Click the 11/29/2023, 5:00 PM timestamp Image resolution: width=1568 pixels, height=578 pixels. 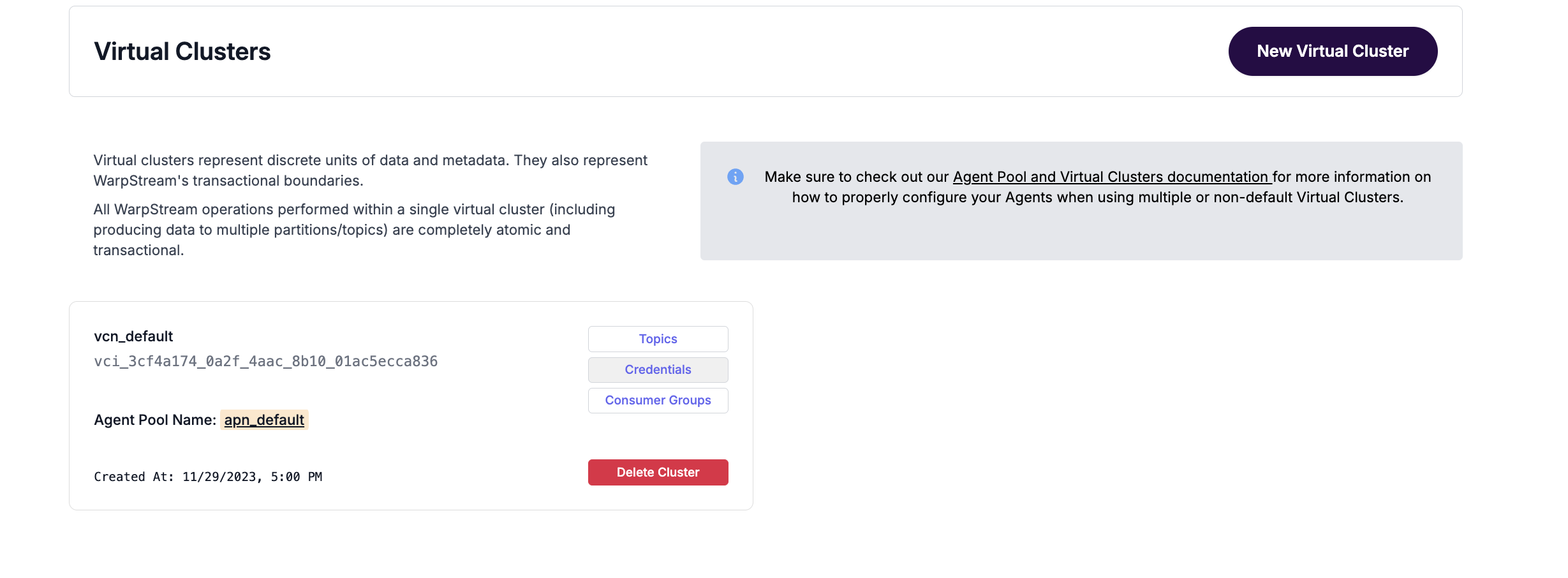252,477
